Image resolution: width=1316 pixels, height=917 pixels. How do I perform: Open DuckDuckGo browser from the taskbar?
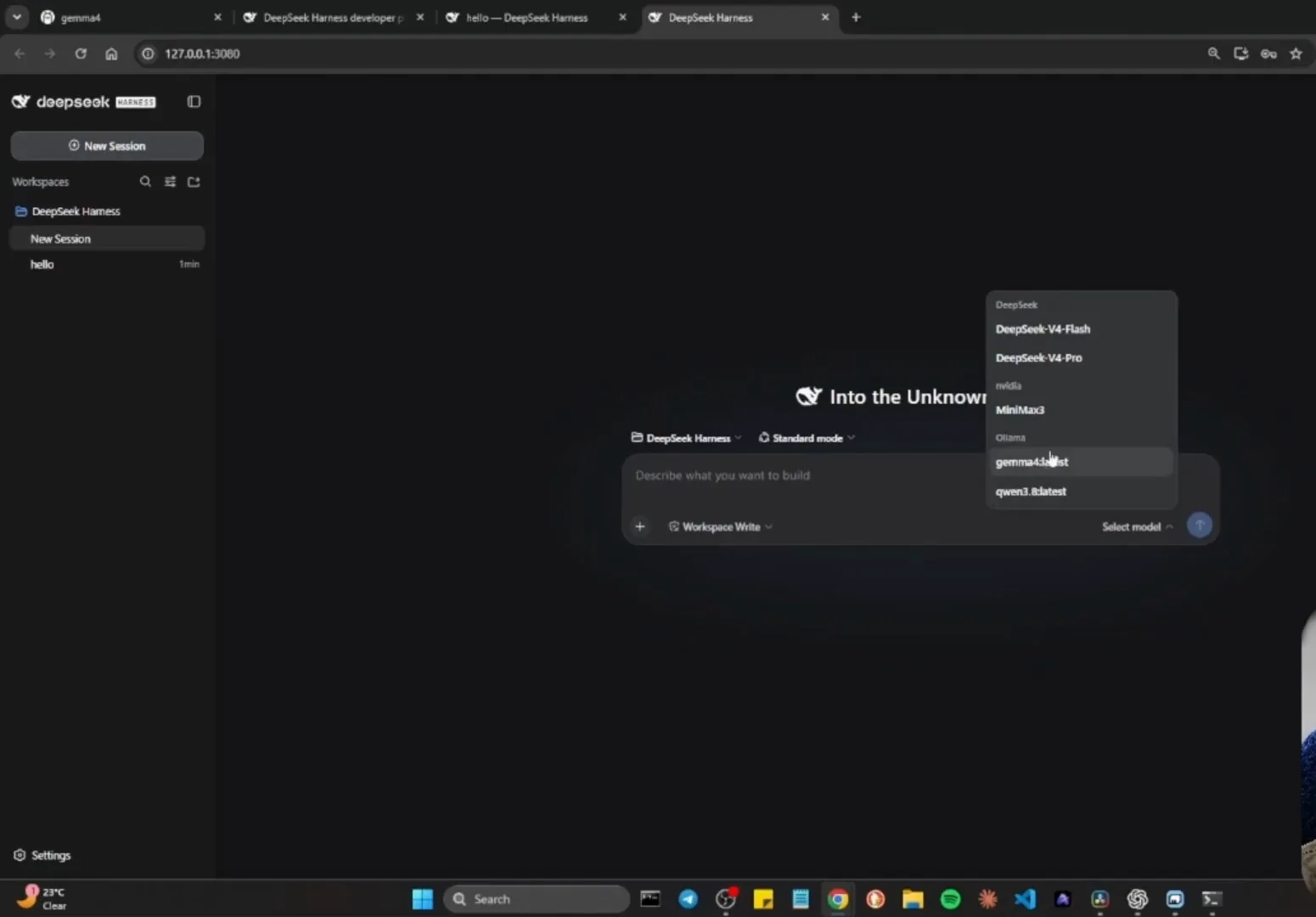click(x=875, y=898)
